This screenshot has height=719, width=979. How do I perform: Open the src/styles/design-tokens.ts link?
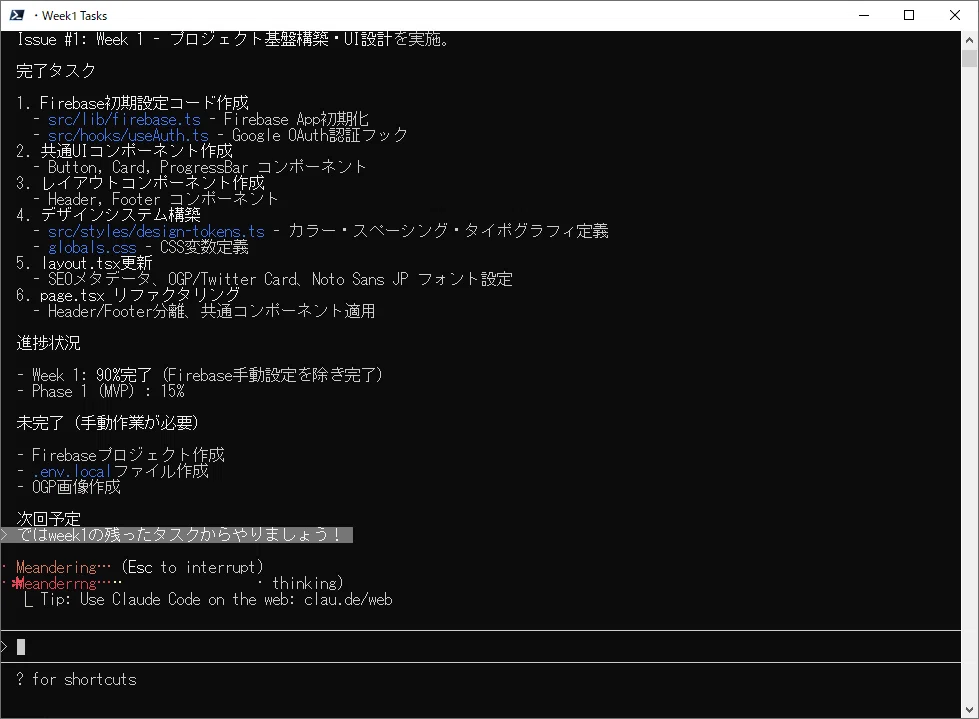[x=156, y=232]
